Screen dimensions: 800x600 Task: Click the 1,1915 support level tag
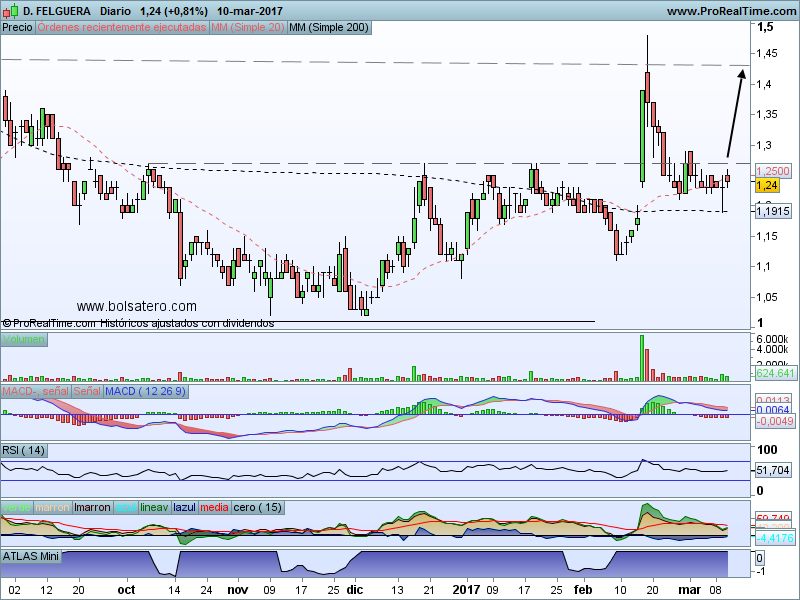(773, 211)
